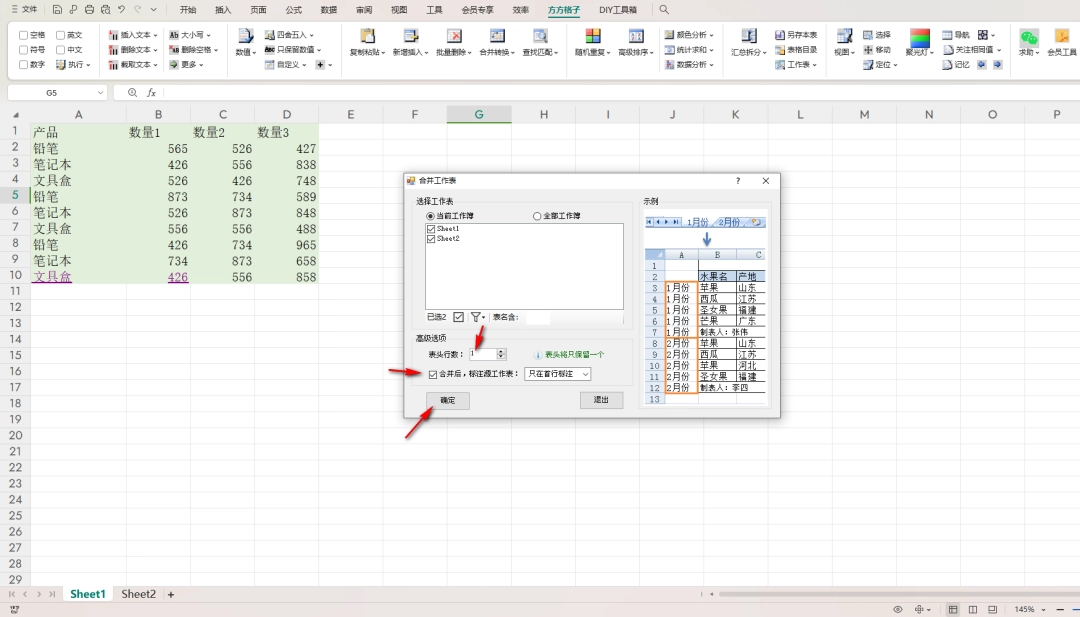Image resolution: width=1080 pixels, height=617 pixels.
Task: Enable the 聚光灯 (Spotlight) feature icon
Action: click(918, 40)
